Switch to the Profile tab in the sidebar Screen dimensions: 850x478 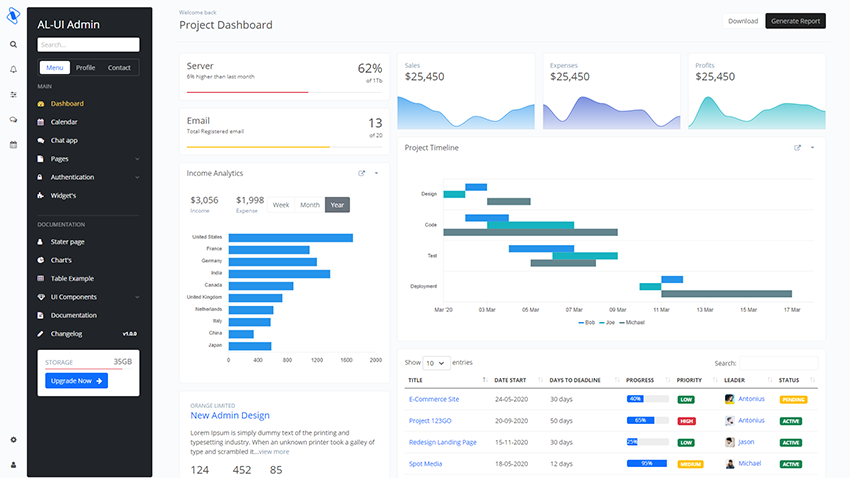pyautogui.click(x=86, y=68)
